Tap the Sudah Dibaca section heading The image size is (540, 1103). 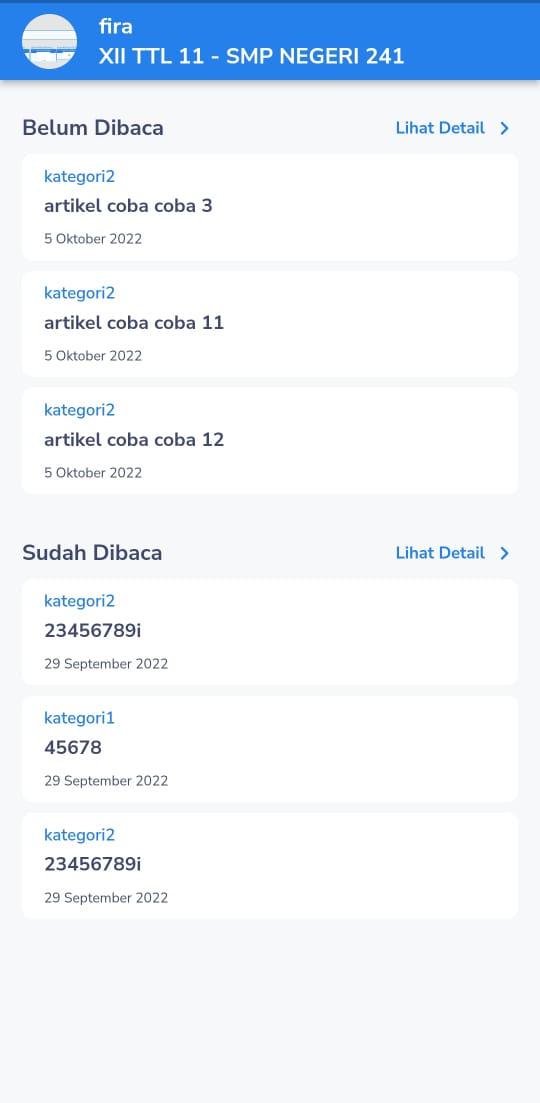(92, 553)
